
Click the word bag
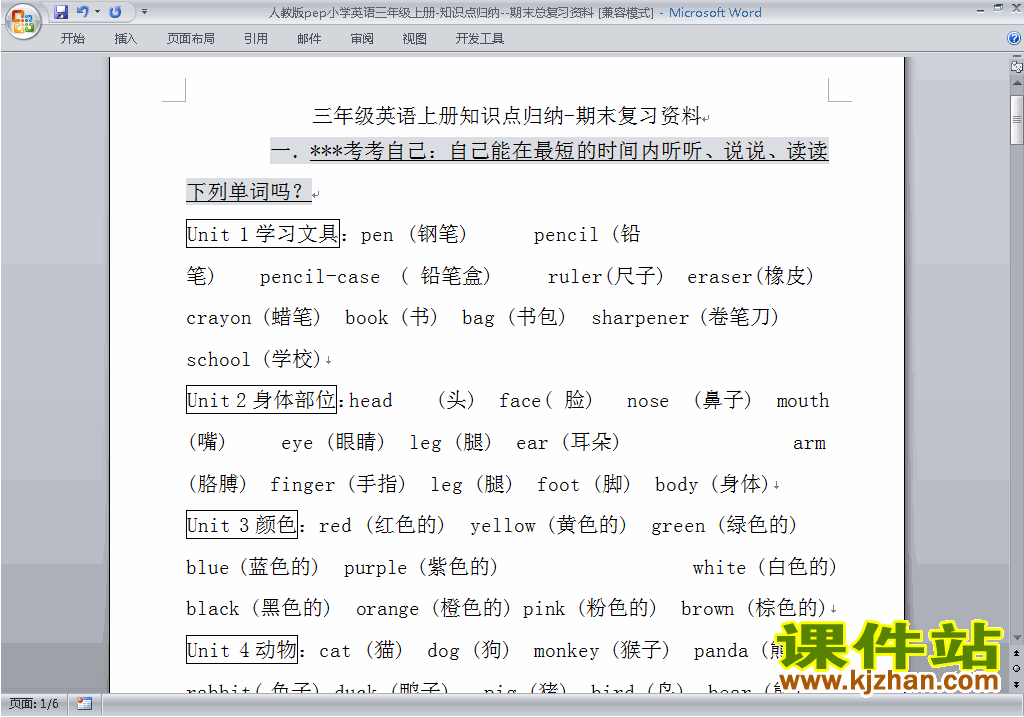pyautogui.click(x=478, y=319)
